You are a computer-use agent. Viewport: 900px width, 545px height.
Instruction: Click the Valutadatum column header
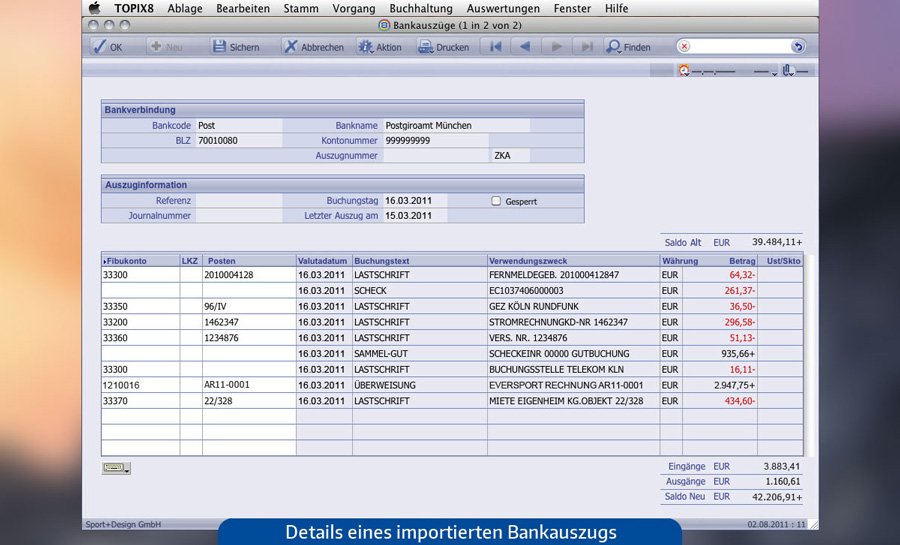tap(324, 260)
